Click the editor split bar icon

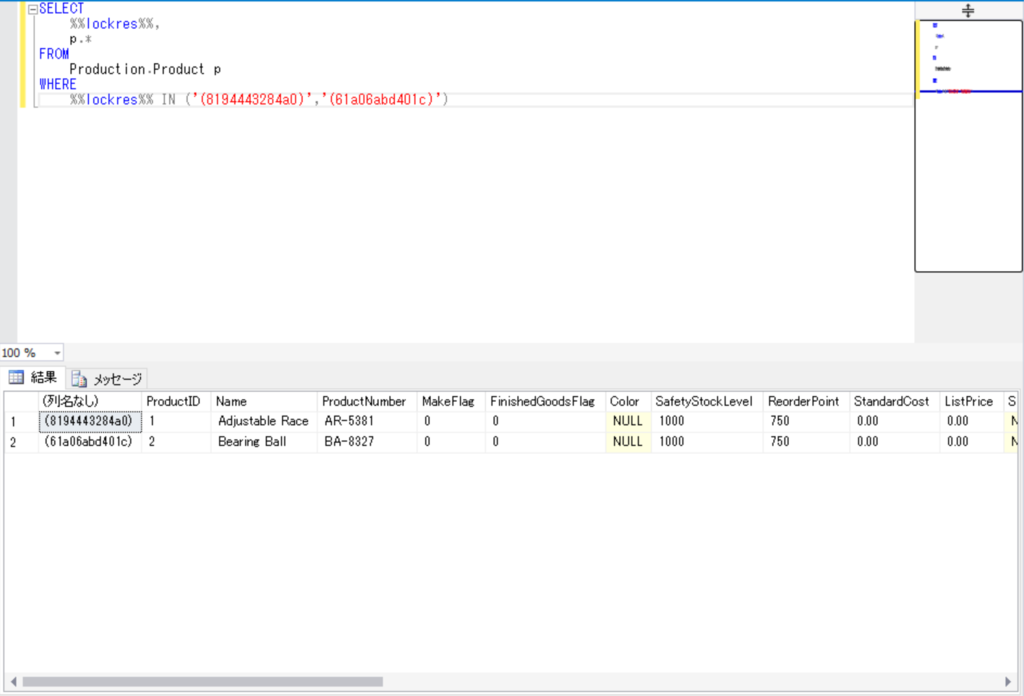[x=968, y=10]
